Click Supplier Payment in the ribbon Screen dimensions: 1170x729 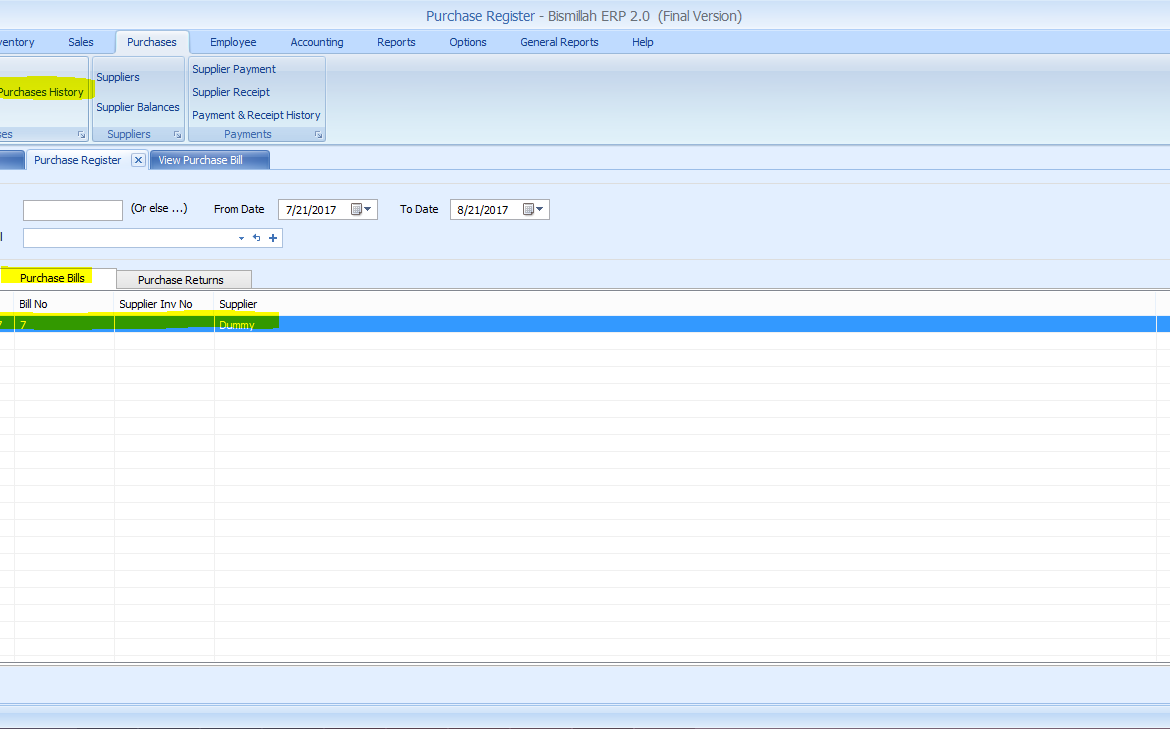click(234, 69)
